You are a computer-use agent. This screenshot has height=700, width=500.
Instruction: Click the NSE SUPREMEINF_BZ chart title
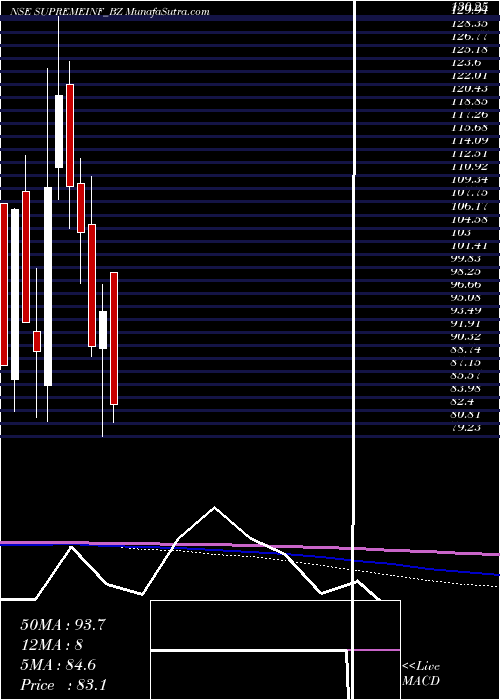click(110, 12)
